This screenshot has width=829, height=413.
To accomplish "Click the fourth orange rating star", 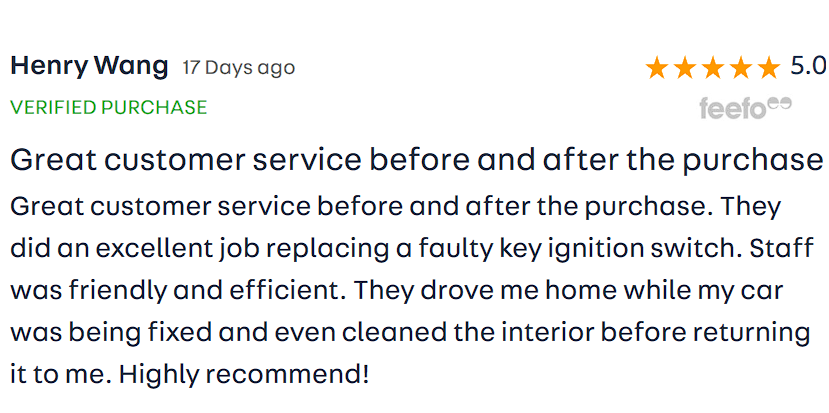I will coord(741,68).
